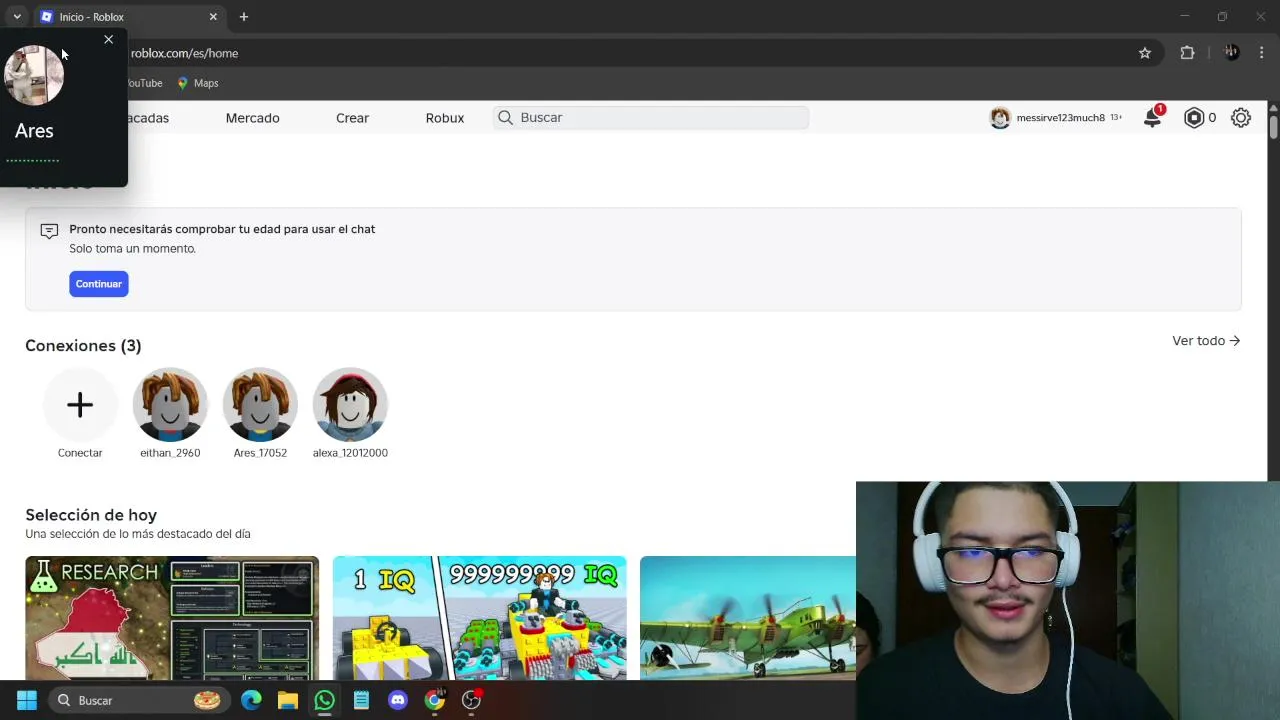Open File Explorer from taskbar
Viewport: 1280px width, 720px height.
pyautogui.click(x=288, y=700)
